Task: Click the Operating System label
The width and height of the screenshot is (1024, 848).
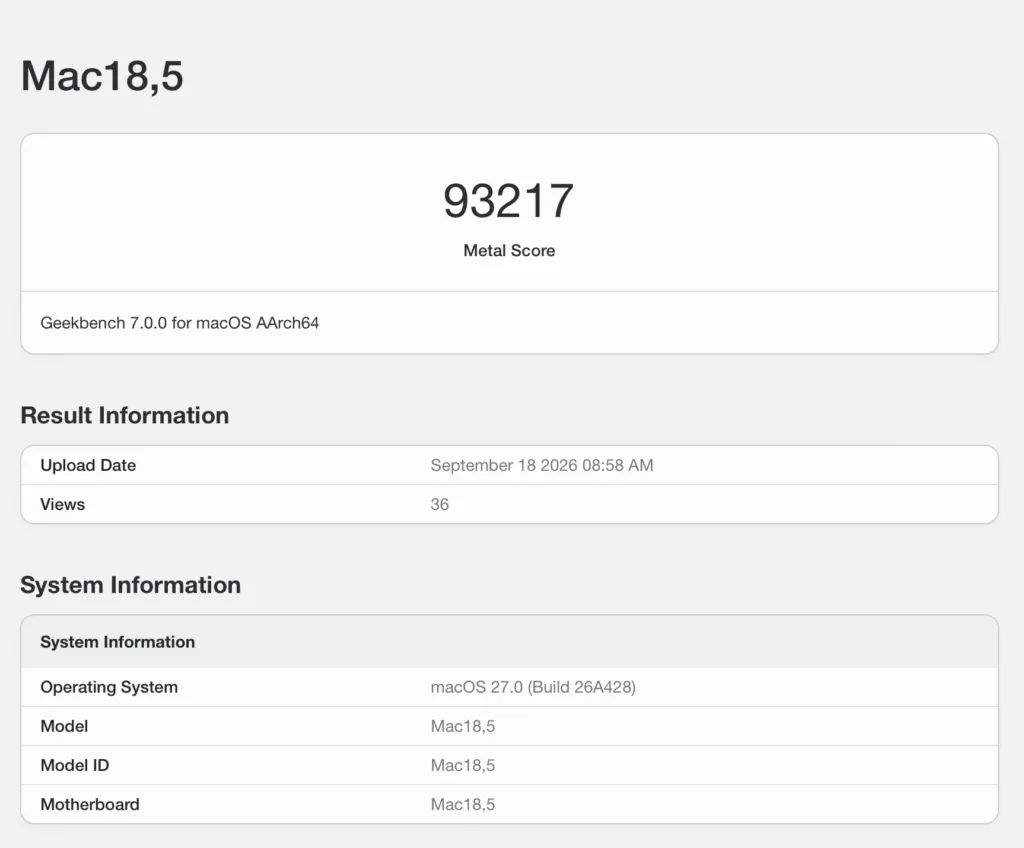Action: (109, 687)
